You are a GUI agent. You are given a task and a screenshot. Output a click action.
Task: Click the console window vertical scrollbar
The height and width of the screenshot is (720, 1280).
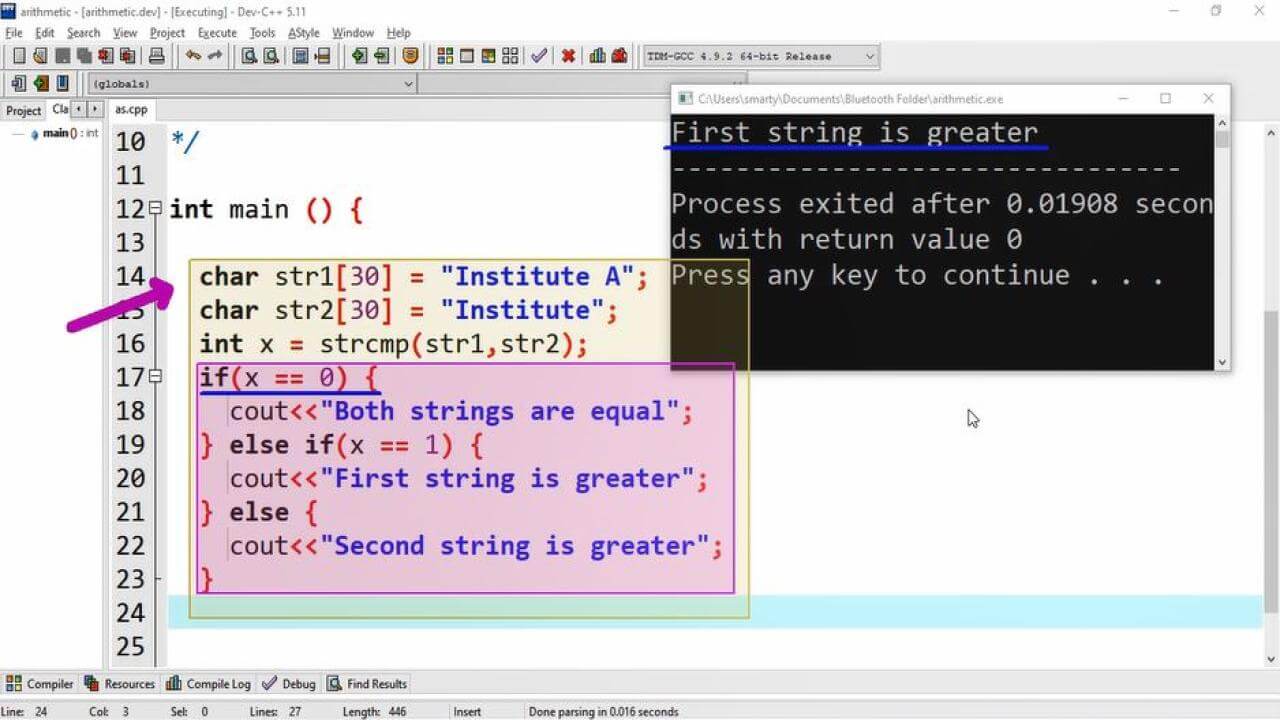point(1222,242)
